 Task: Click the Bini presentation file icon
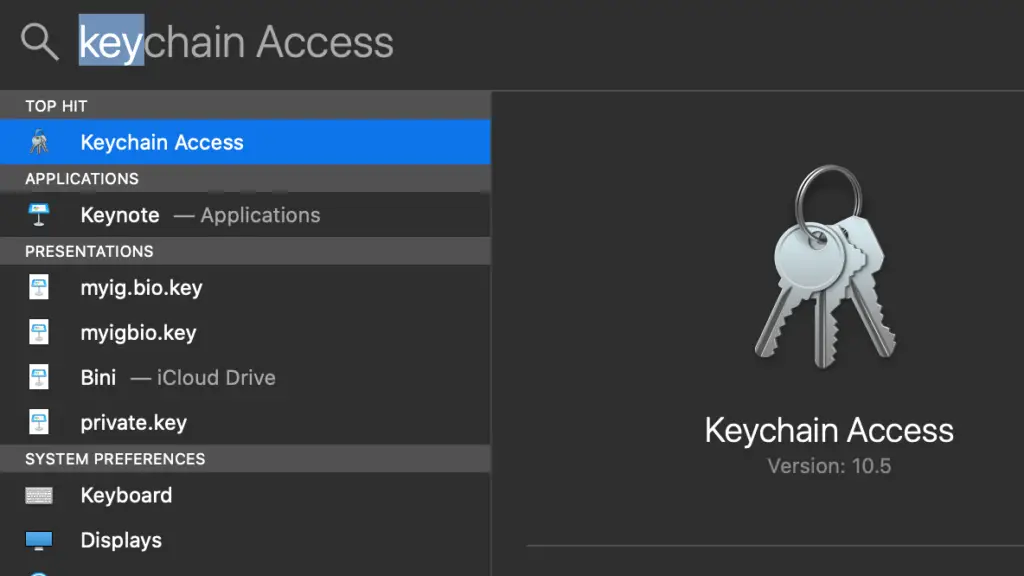[39, 377]
